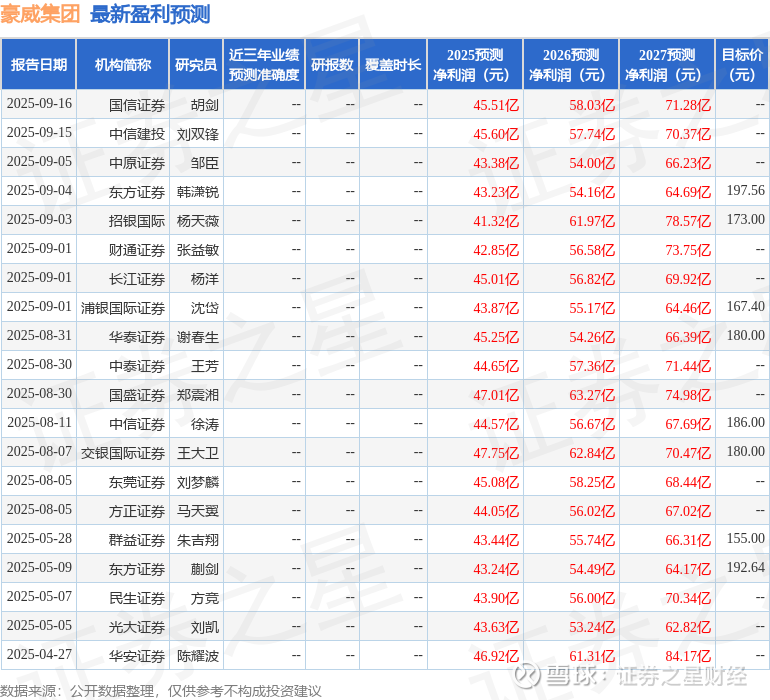Viewport: 770px width, 700px height.
Task: Select institution 国信证券
Action: point(137,105)
